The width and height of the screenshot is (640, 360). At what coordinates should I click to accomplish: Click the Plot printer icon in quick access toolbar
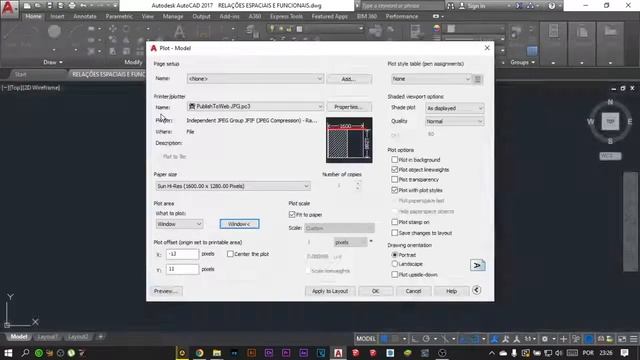click(x=72, y=6)
